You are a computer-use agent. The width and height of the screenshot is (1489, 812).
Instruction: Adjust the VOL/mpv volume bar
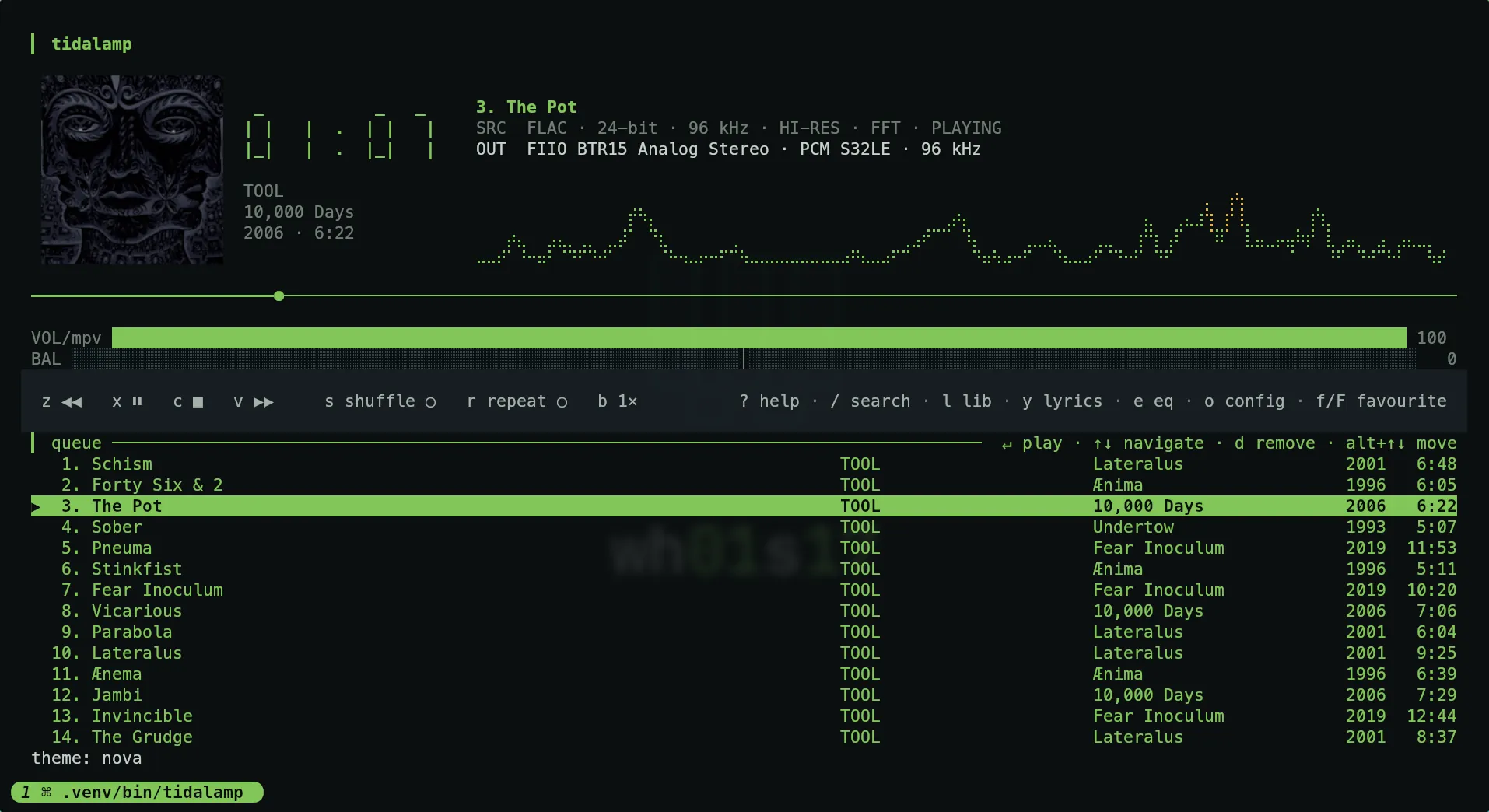coord(759,338)
